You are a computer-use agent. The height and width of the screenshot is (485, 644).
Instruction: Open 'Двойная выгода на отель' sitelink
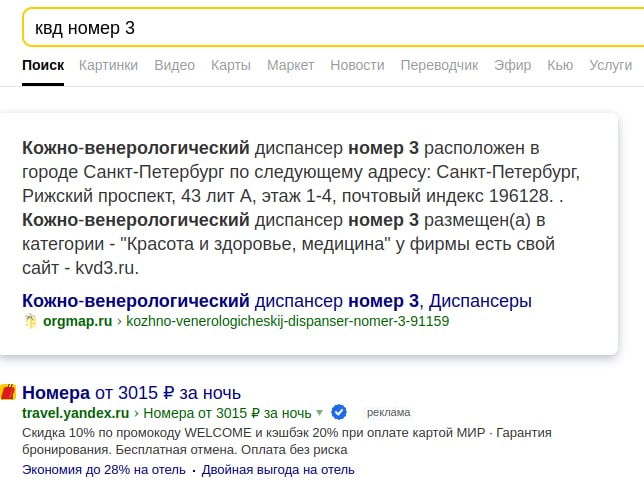pyautogui.click(x=278, y=470)
